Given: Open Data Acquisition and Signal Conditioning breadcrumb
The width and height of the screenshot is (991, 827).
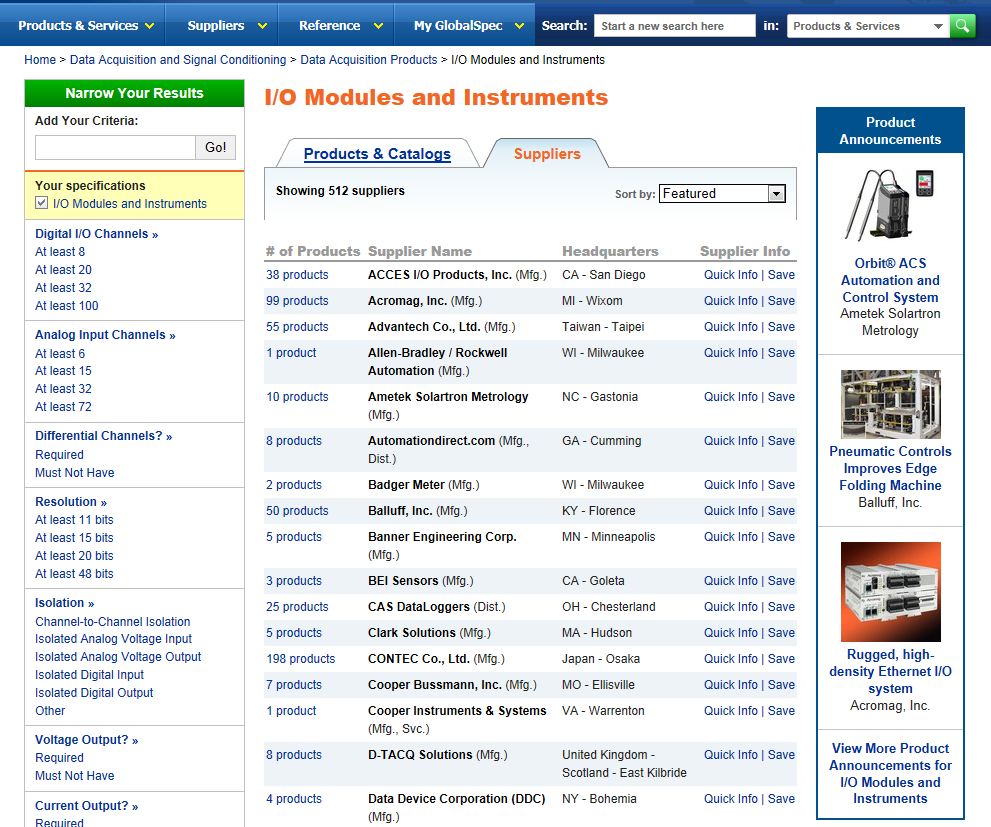Looking at the screenshot, I should tap(178, 60).
